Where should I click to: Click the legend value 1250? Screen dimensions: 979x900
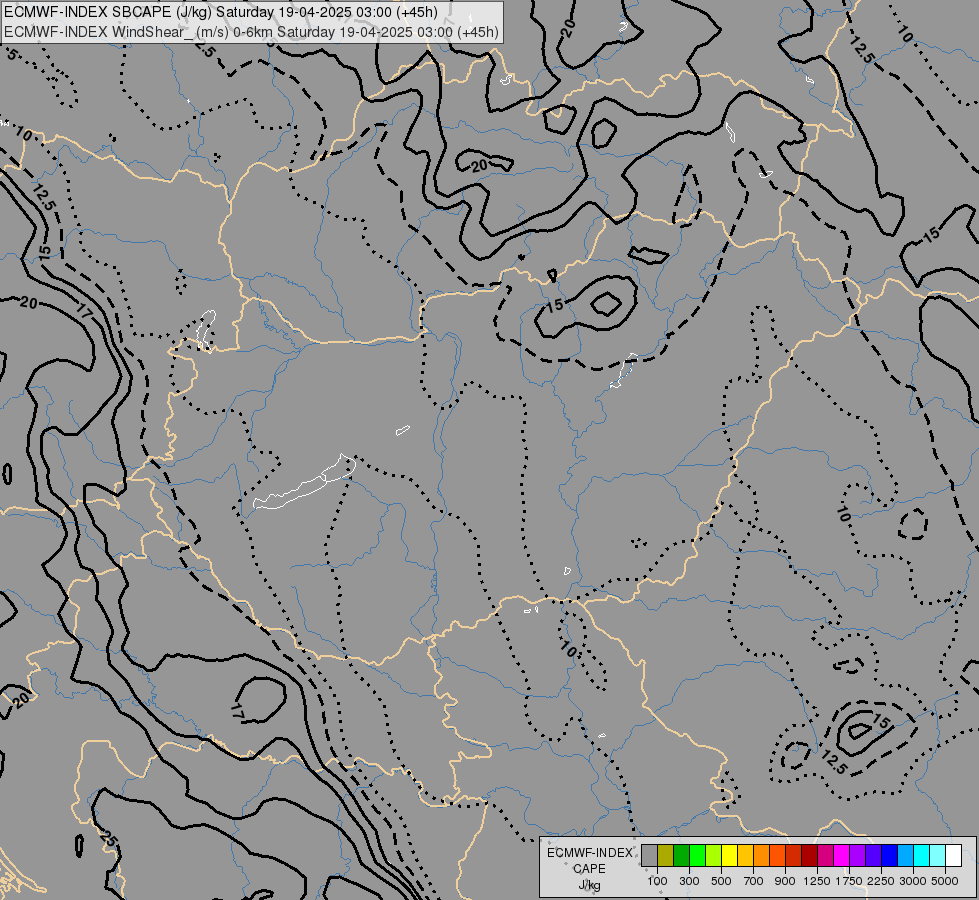(x=817, y=881)
